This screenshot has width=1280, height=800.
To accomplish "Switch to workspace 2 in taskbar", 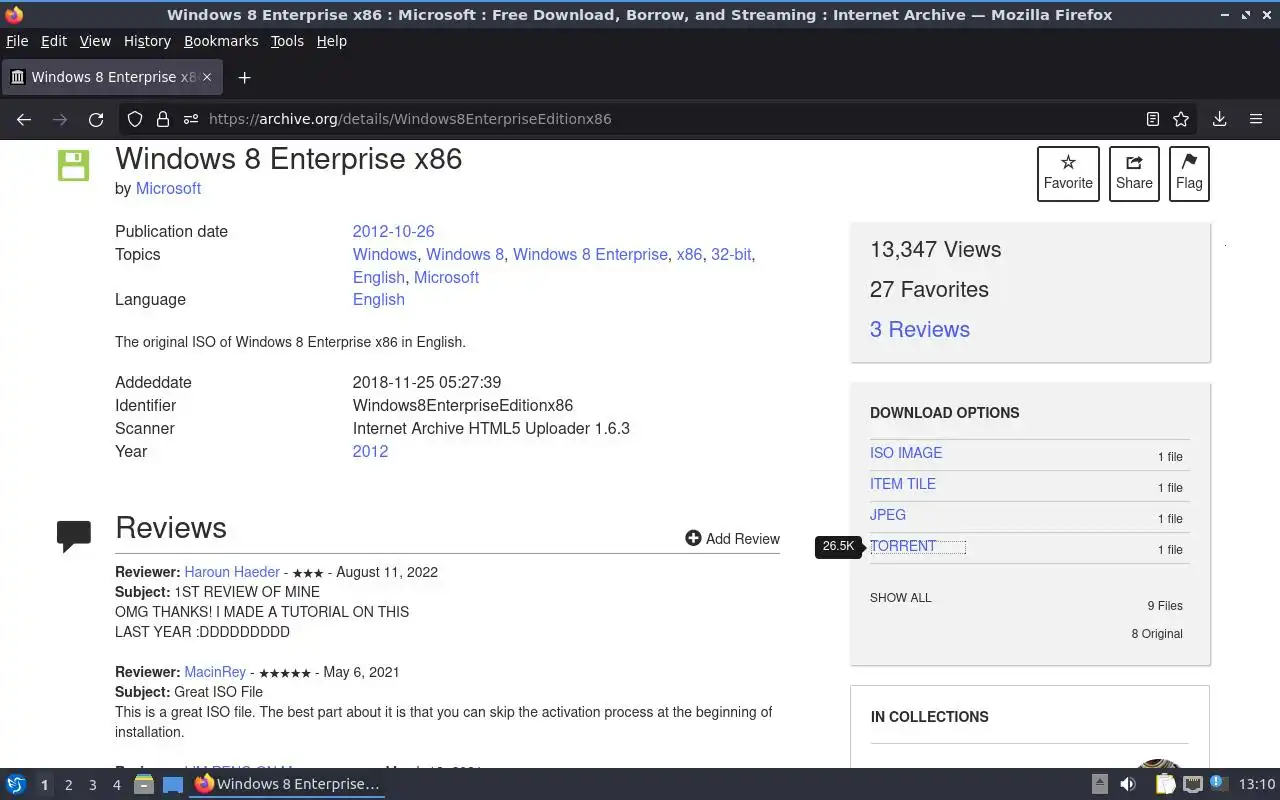I will pyautogui.click(x=68, y=785).
